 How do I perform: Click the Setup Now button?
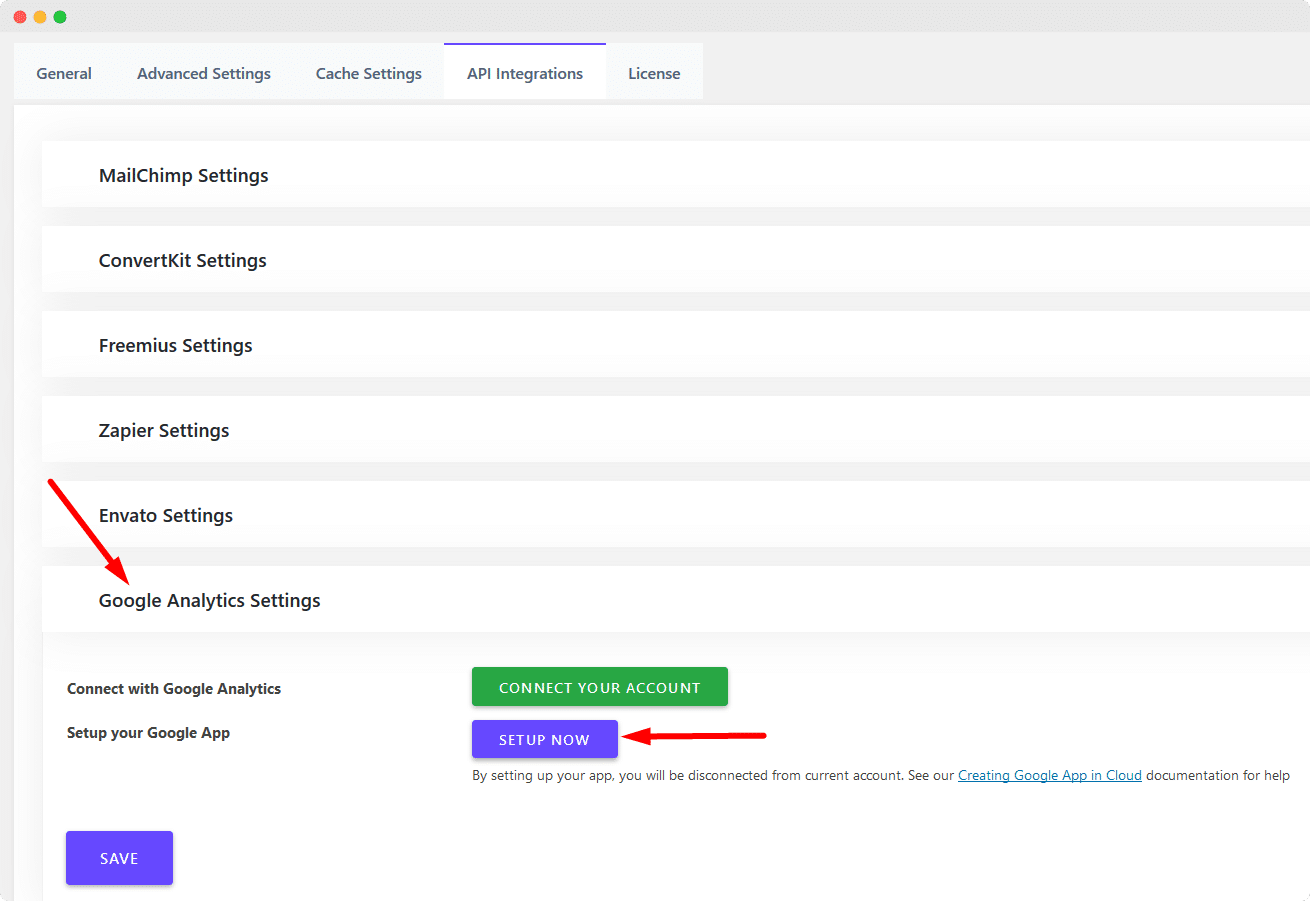(545, 739)
